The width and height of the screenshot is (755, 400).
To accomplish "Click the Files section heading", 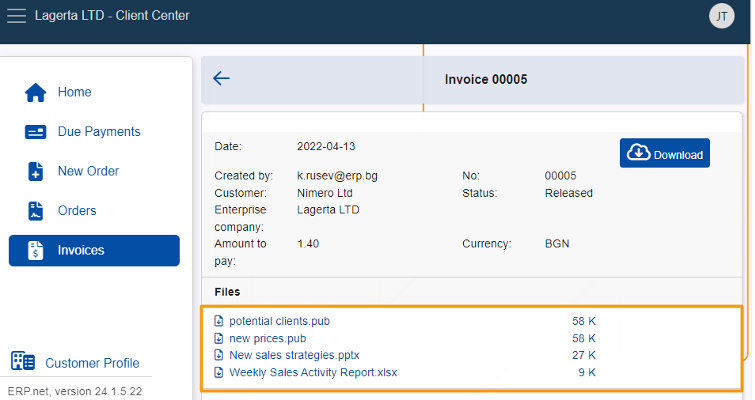I will click(x=227, y=292).
